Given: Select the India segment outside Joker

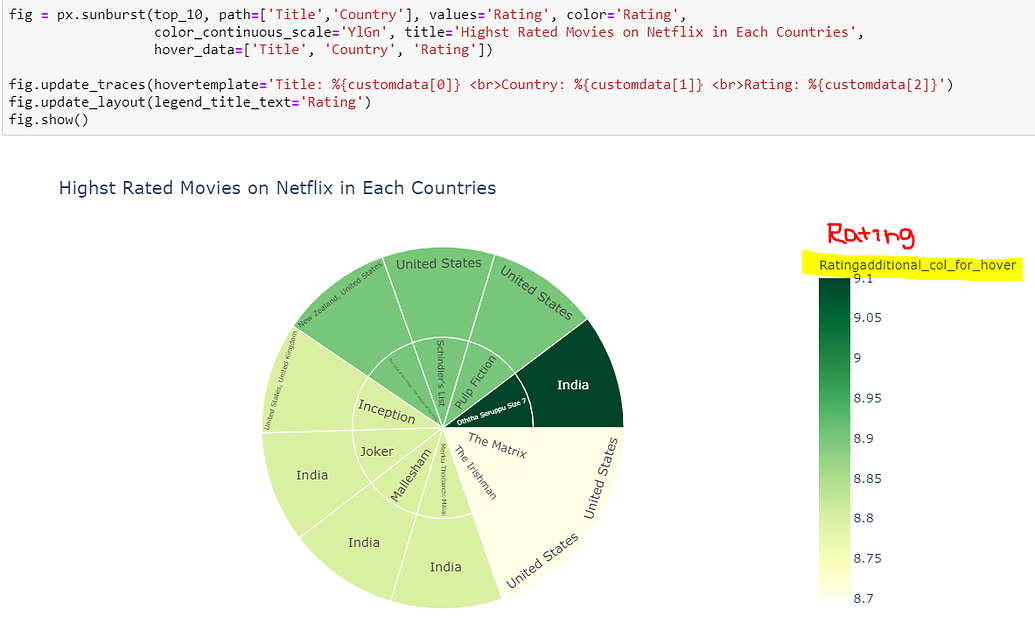Looking at the screenshot, I should (x=312, y=475).
